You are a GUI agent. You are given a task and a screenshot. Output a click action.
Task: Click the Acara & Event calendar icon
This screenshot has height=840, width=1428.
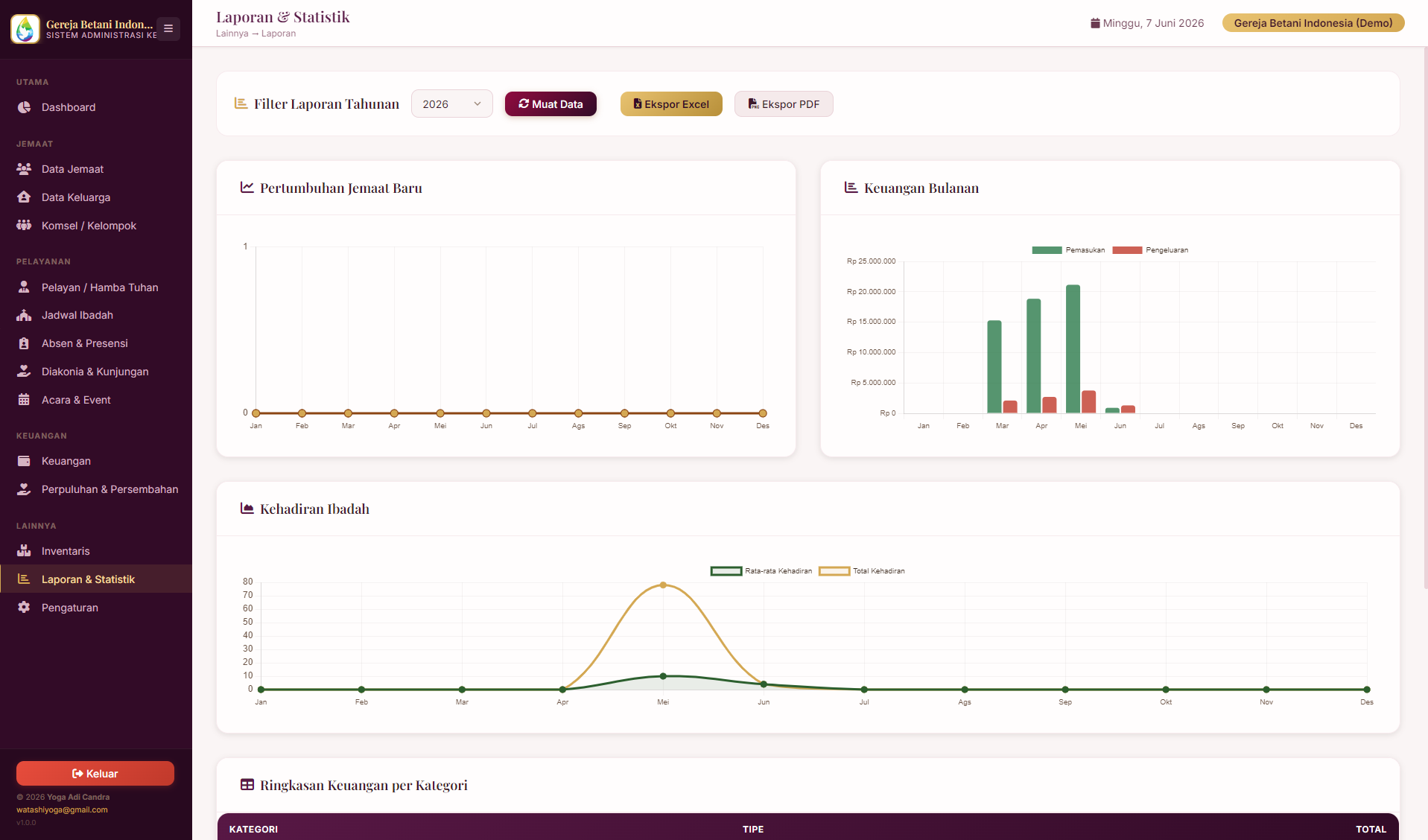click(x=24, y=400)
